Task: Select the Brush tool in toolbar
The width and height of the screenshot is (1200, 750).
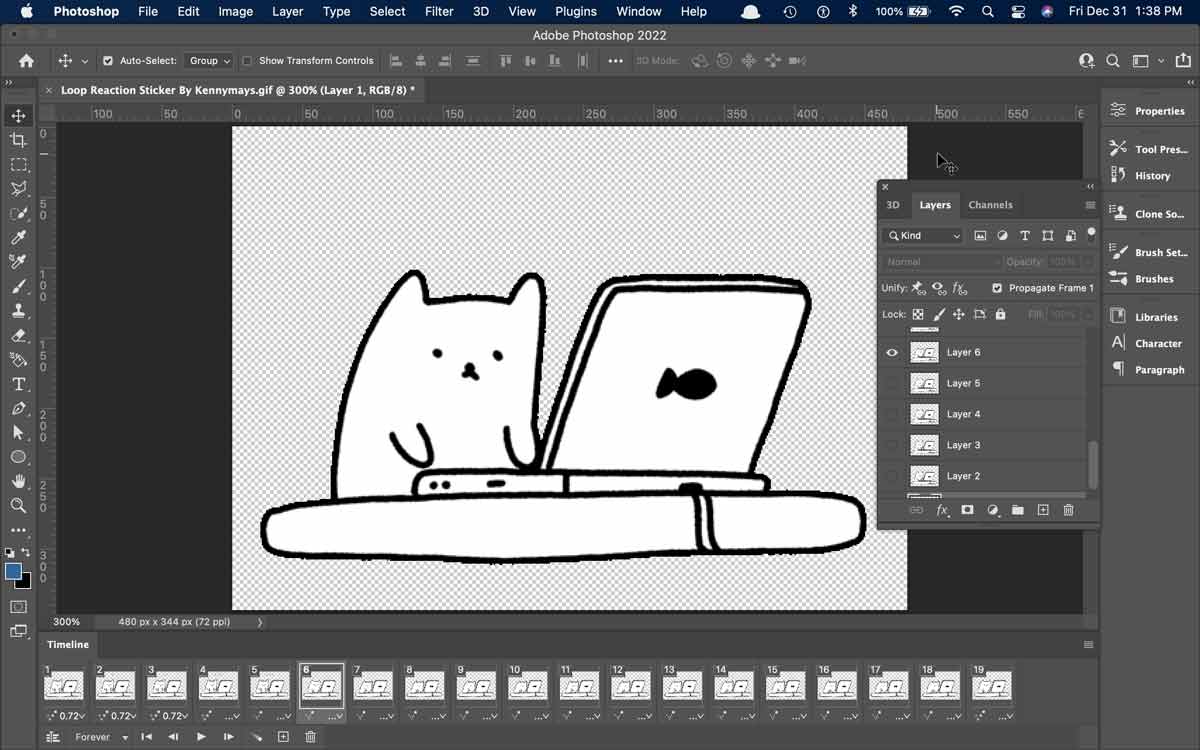Action: point(18,287)
